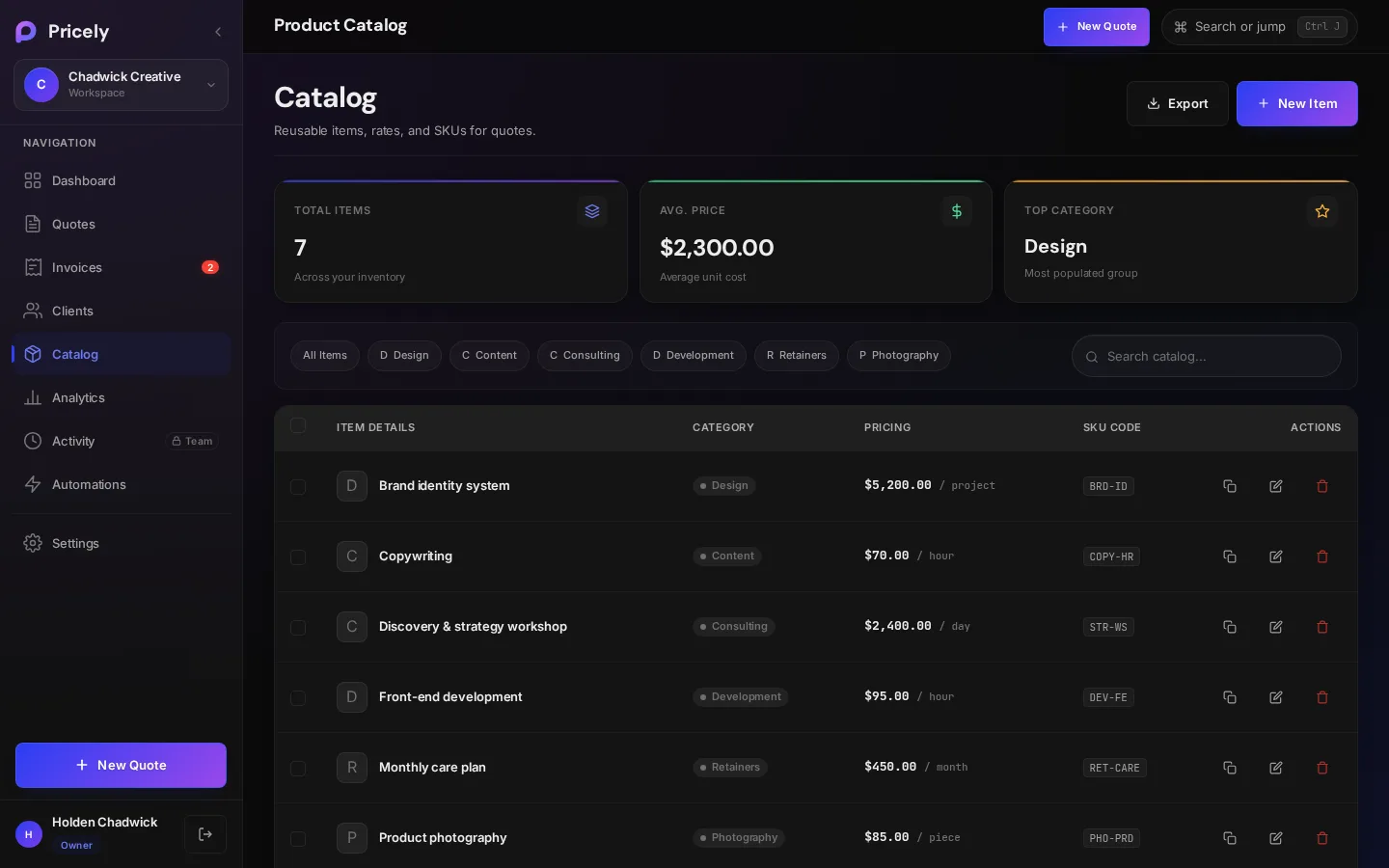Click the star icon on Top Category card
The image size is (1389, 868).
click(1322, 211)
